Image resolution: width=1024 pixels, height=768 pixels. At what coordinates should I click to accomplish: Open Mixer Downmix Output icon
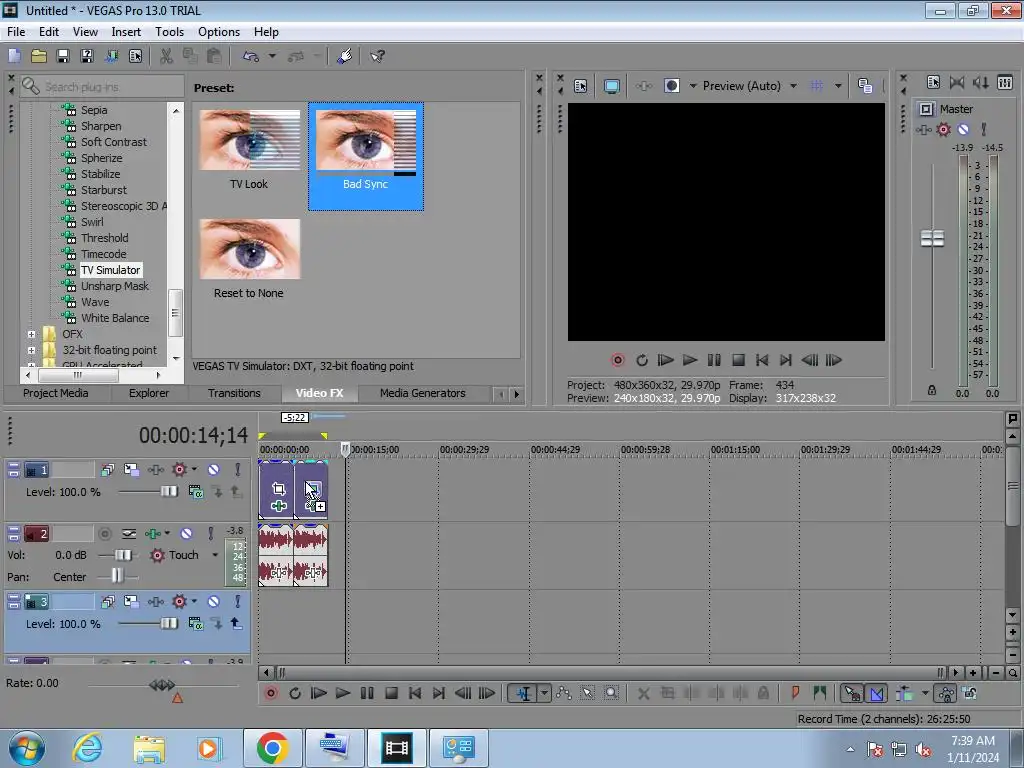pos(957,83)
